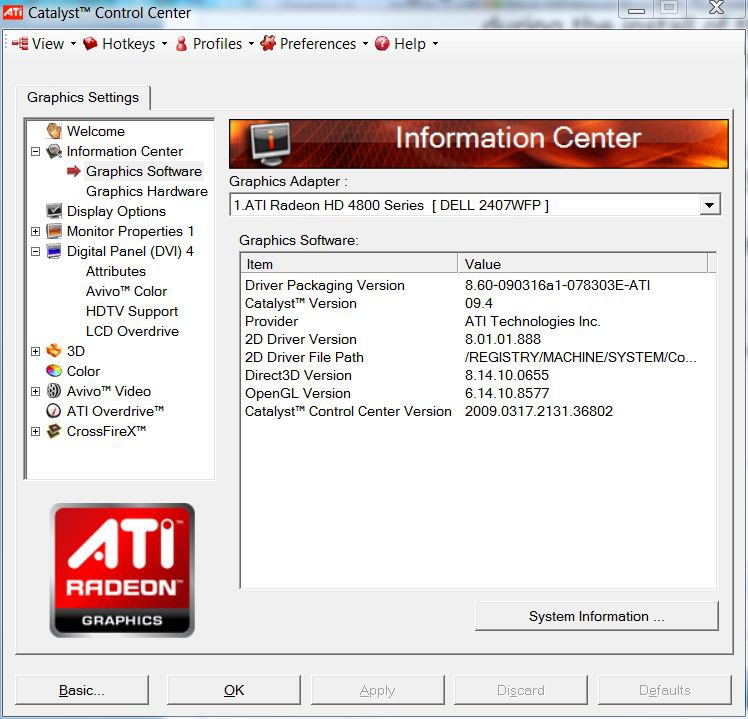The height and width of the screenshot is (719, 748).
Task: Open the Help menu
Action: click(406, 44)
